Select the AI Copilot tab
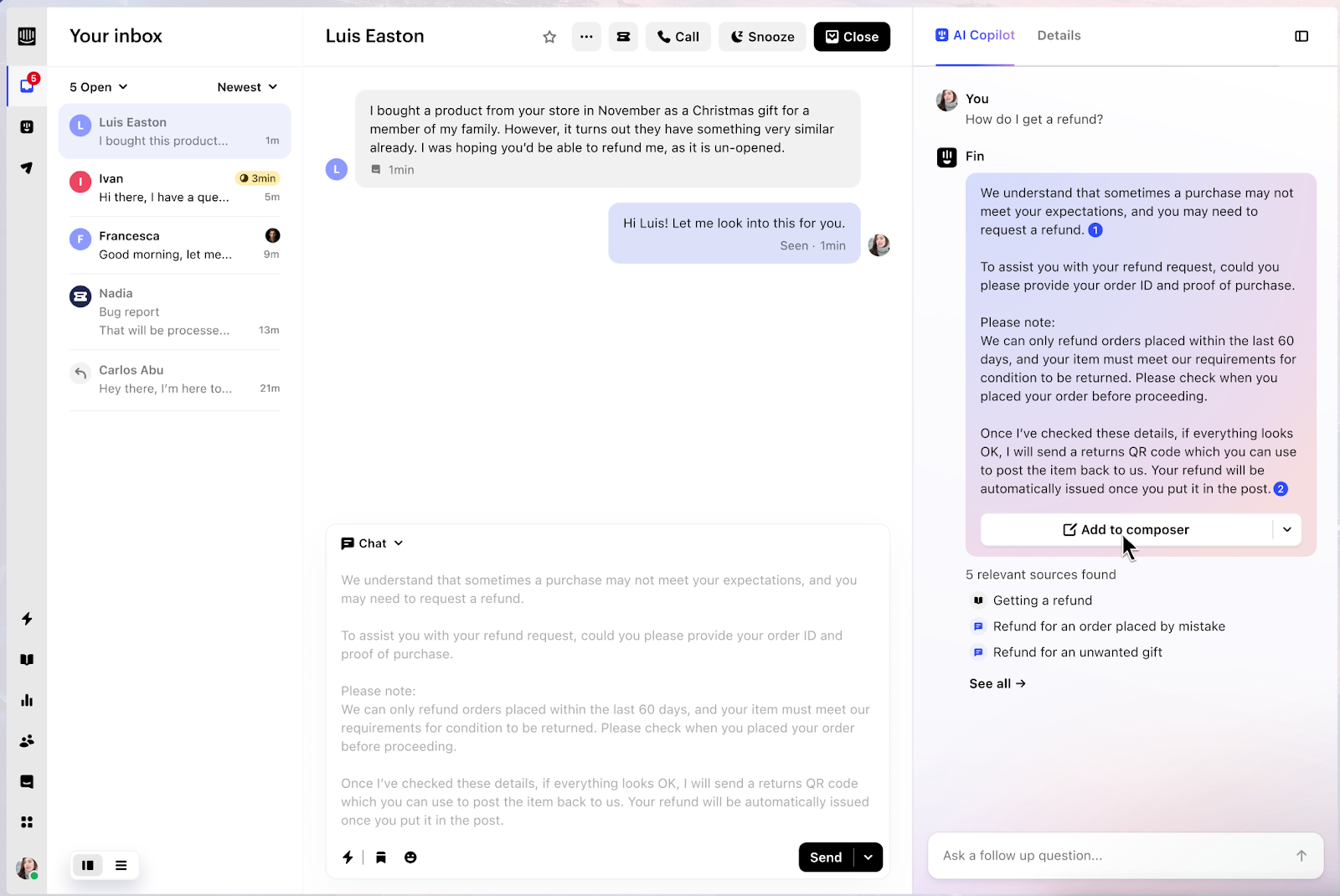Image resolution: width=1340 pixels, height=896 pixels. click(x=975, y=35)
